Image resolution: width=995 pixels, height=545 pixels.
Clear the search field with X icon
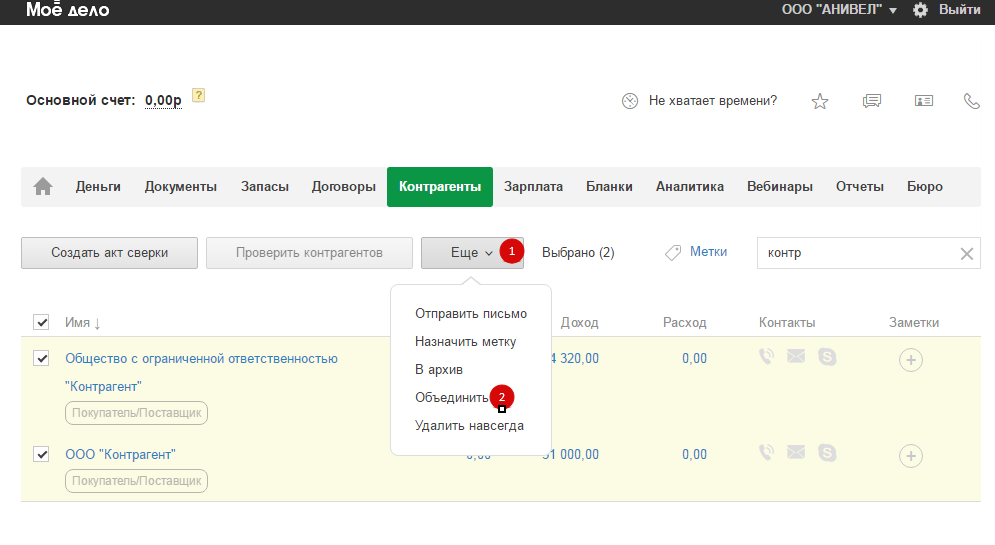(967, 254)
